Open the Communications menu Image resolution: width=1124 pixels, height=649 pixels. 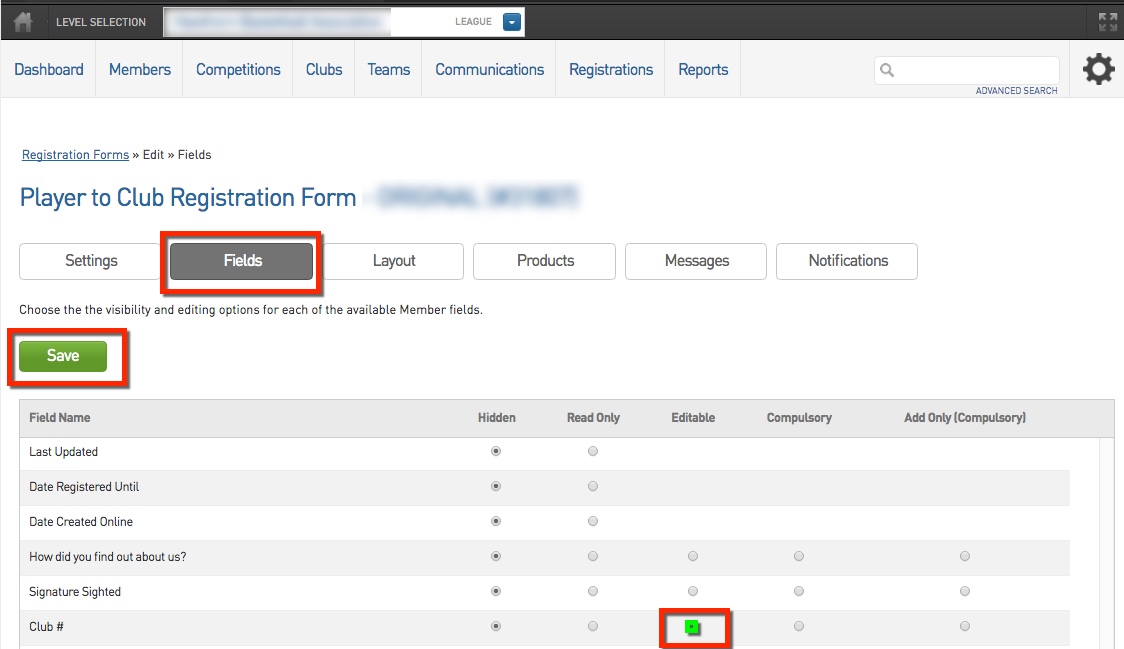point(490,70)
